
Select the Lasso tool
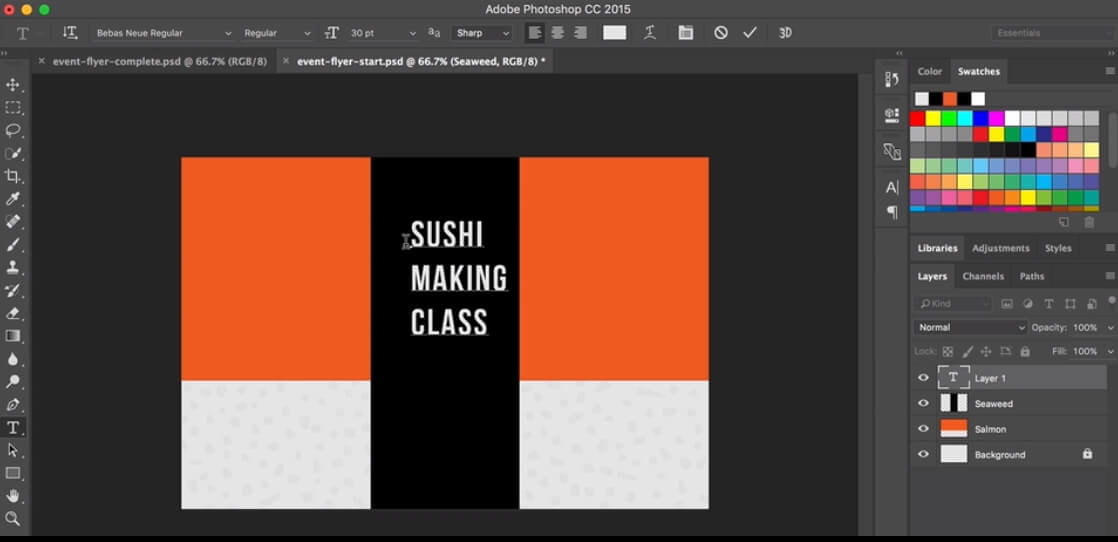[x=14, y=130]
